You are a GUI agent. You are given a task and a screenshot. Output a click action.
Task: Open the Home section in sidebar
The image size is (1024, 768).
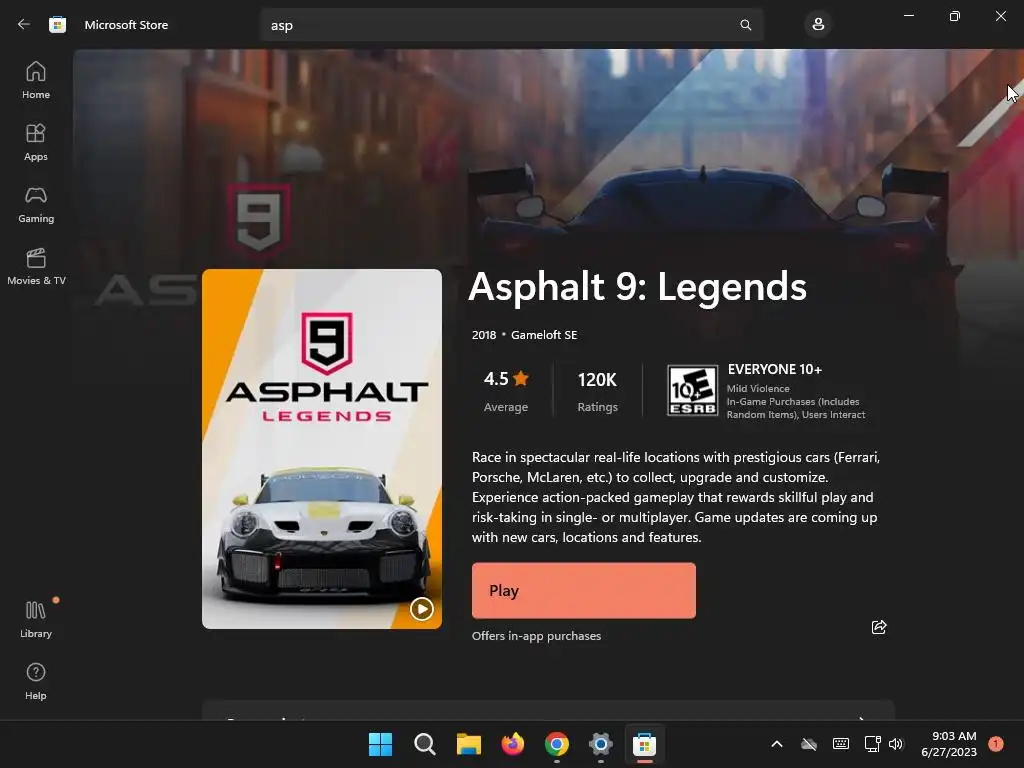pyautogui.click(x=36, y=80)
